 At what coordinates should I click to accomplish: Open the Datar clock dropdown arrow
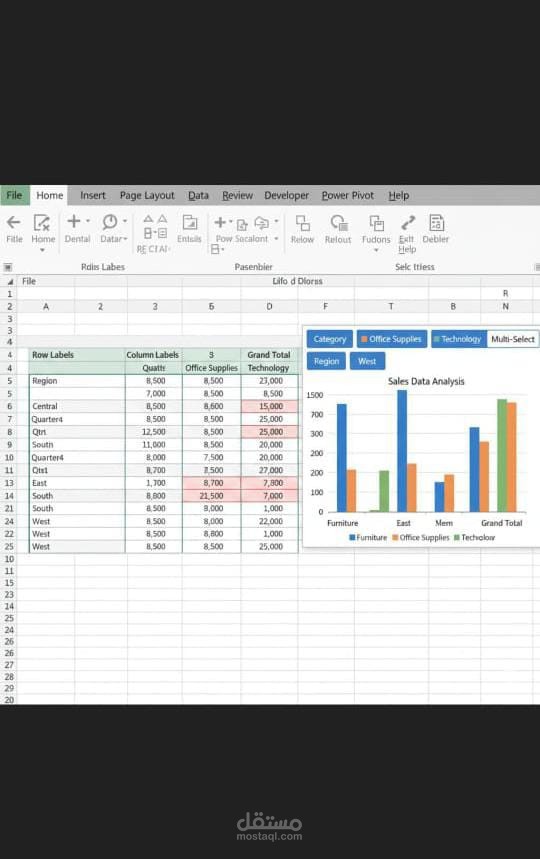(x=125, y=221)
